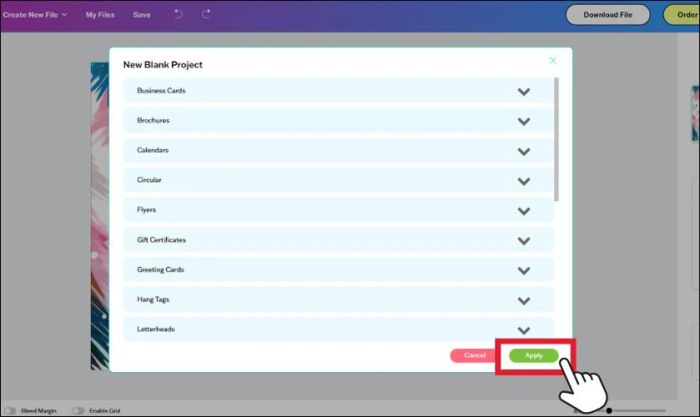Viewport: 700px width, 417px height.
Task: Open My Files from top bar
Action: point(100,15)
